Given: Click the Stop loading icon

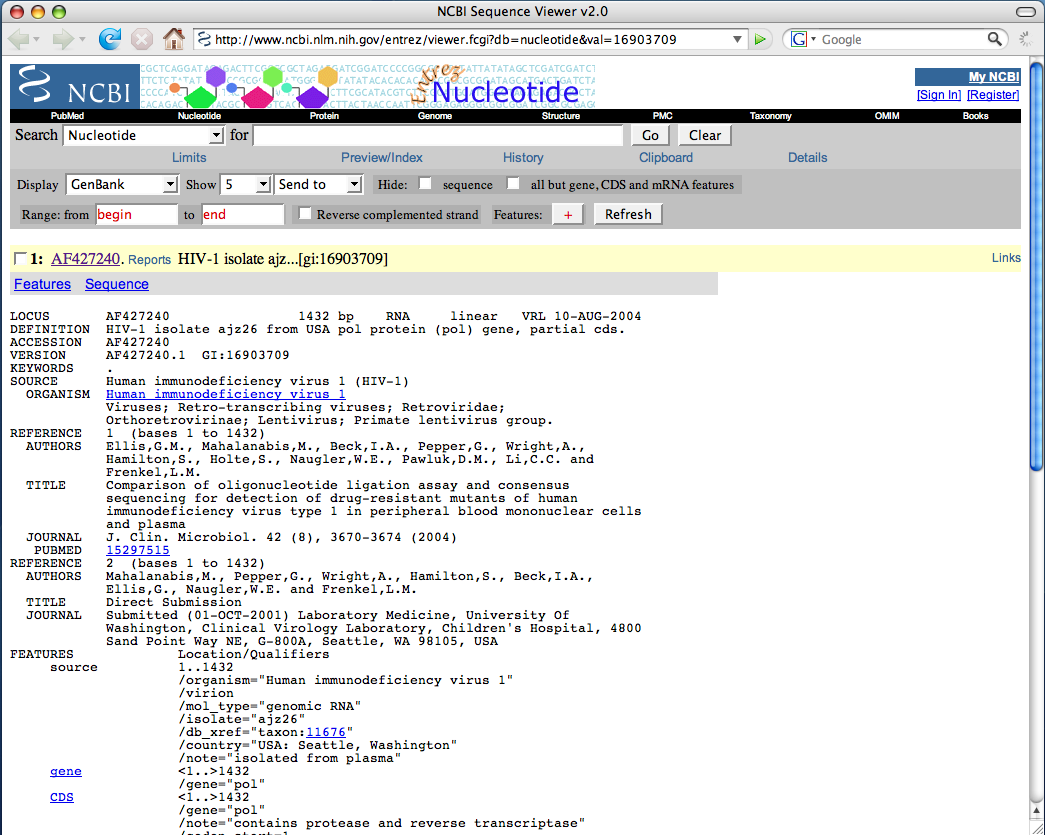Looking at the screenshot, I should click(x=142, y=39).
